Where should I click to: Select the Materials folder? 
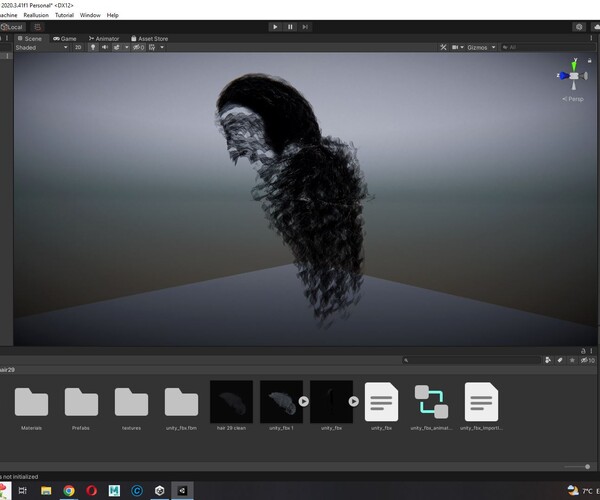[x=31, y=406]
